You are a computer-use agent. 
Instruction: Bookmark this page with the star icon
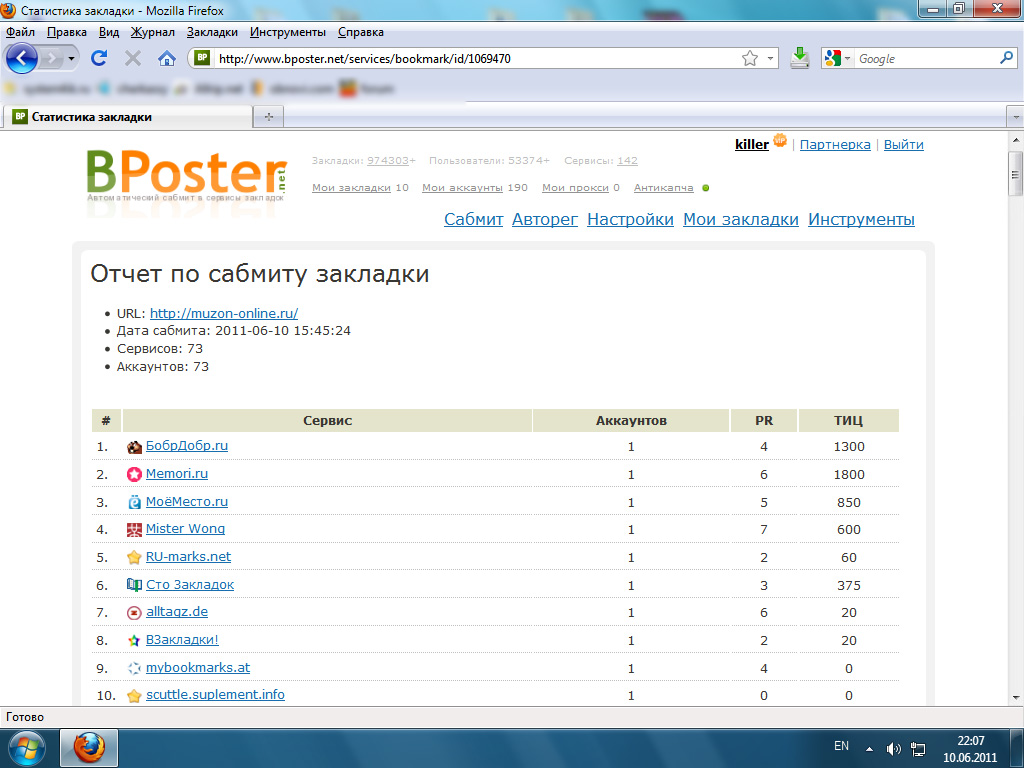tap(750, 59)
